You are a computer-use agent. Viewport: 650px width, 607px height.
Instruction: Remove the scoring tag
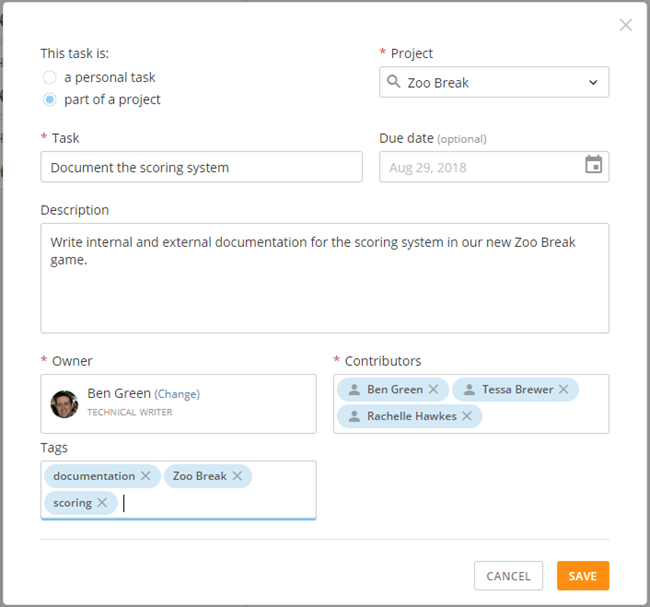click(x=102, y=503)
